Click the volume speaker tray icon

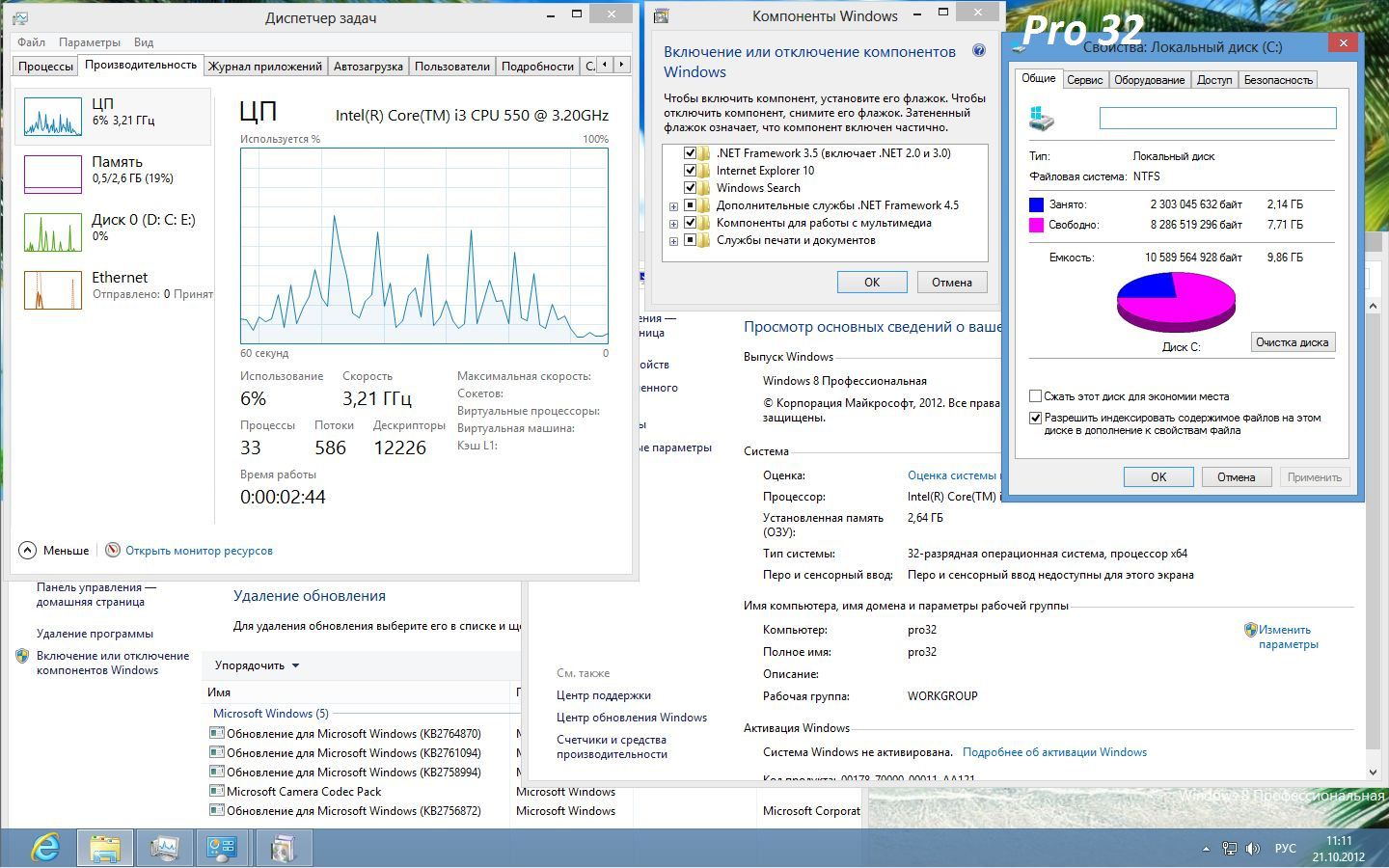coord(1253,849)
